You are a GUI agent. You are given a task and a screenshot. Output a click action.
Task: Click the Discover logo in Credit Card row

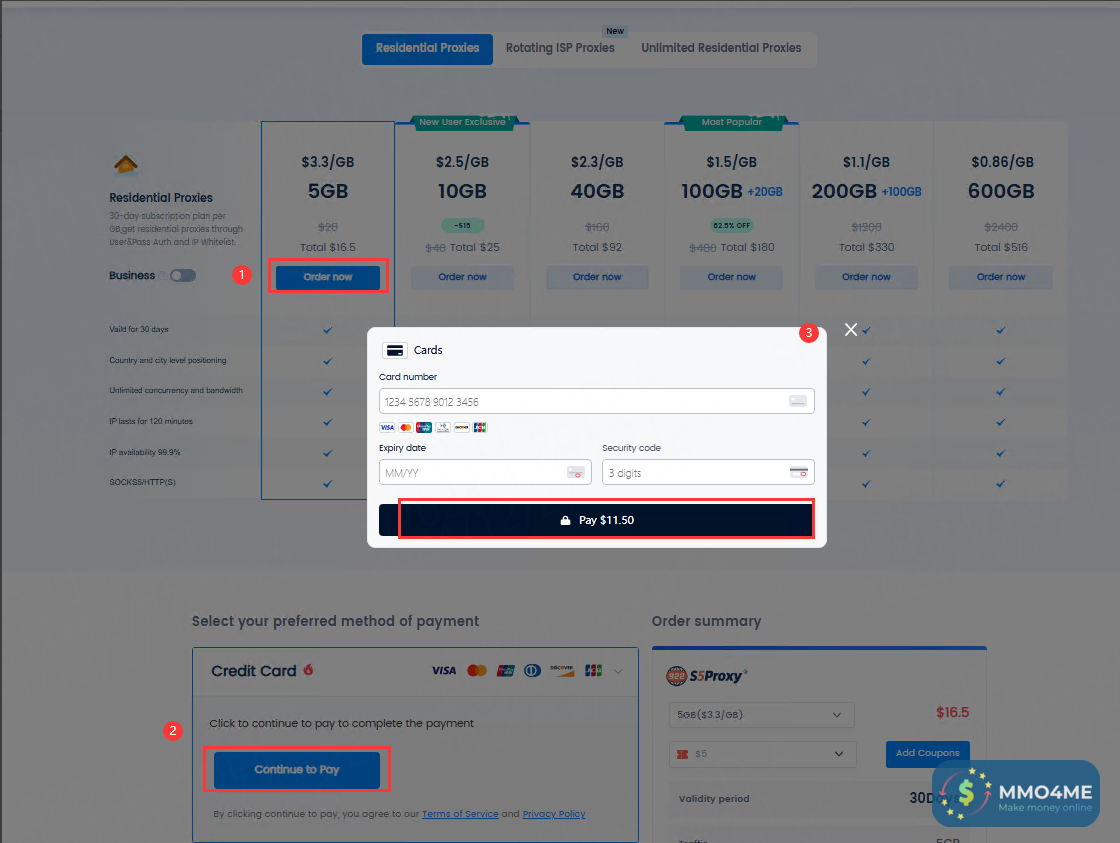(x=562, y=670)
